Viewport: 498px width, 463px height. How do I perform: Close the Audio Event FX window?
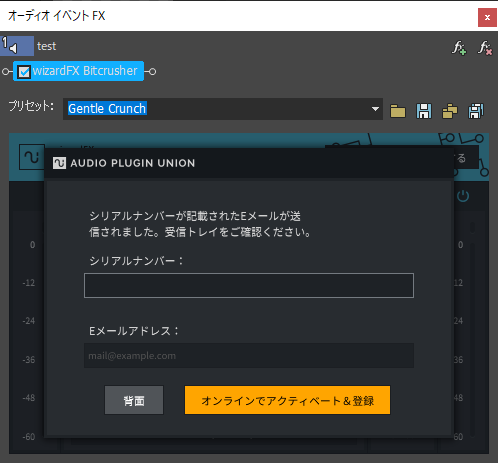click(487, 17)
